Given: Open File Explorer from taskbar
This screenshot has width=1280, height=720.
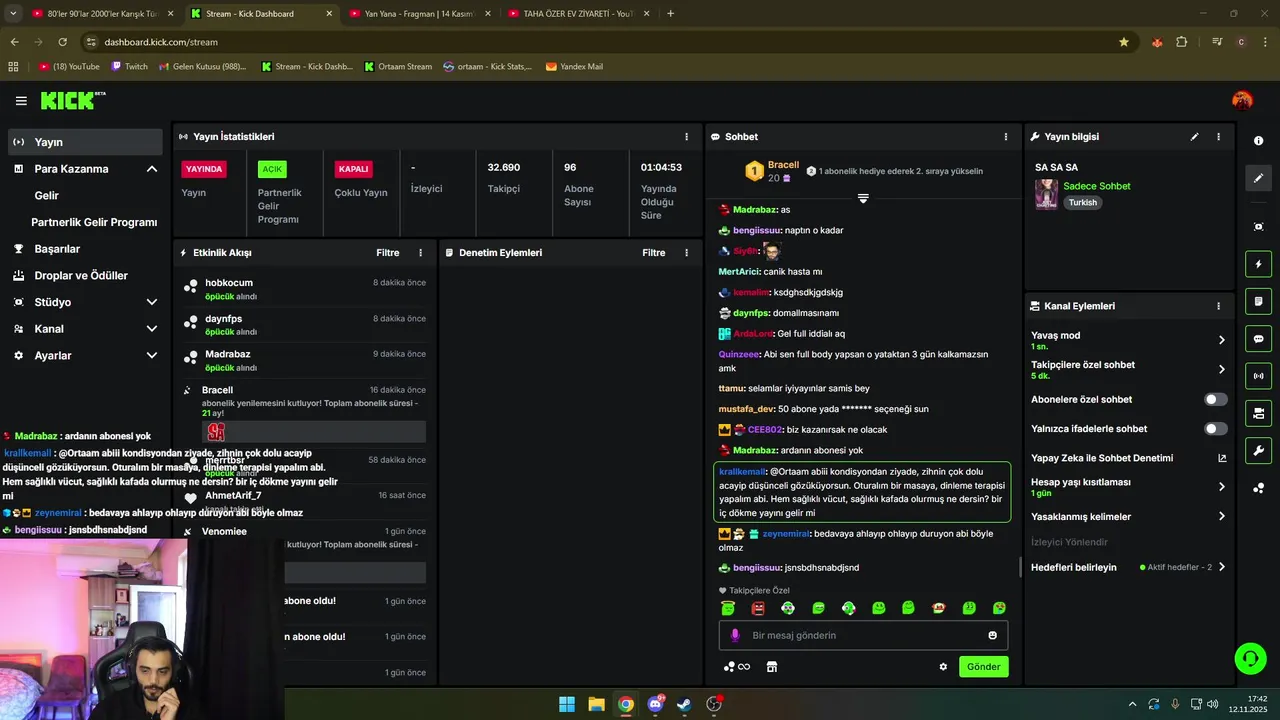Looking at the screenshot, I should tap(596, 704).
